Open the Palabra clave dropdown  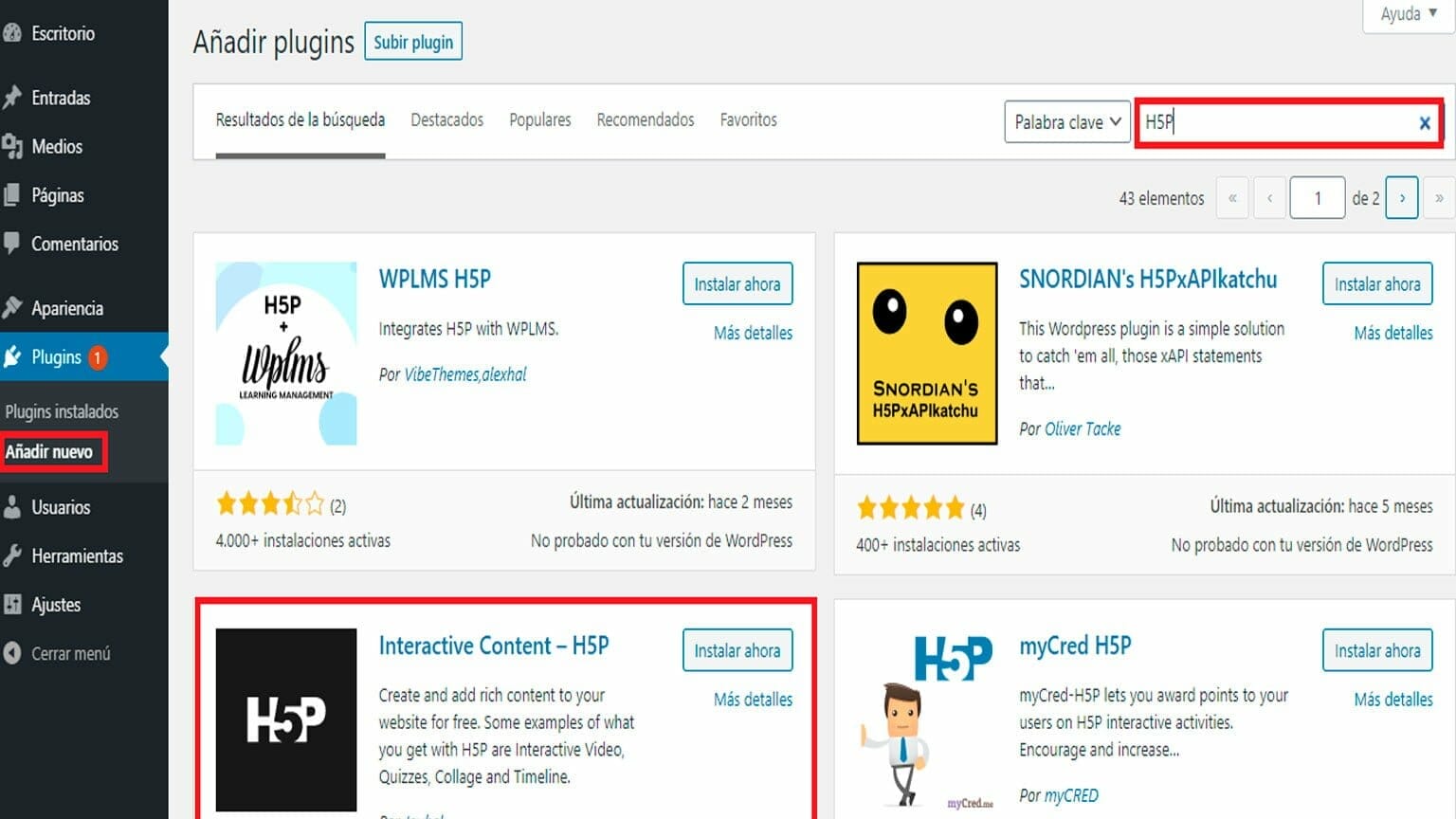(x=1066, y=122)
